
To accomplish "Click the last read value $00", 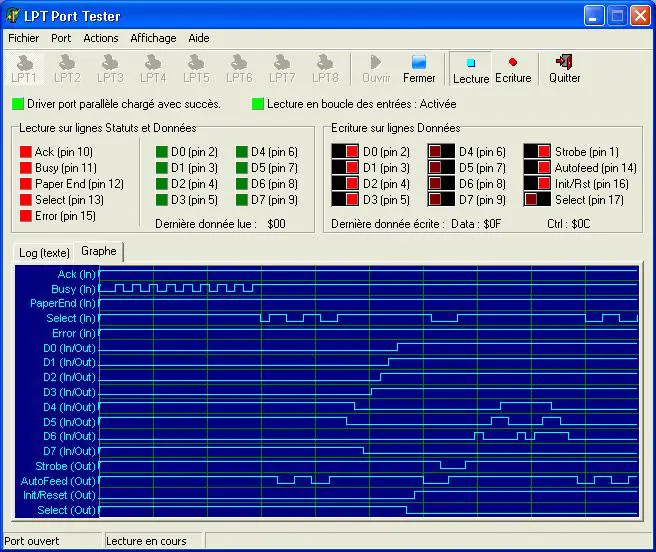I will tap(277, 224).
